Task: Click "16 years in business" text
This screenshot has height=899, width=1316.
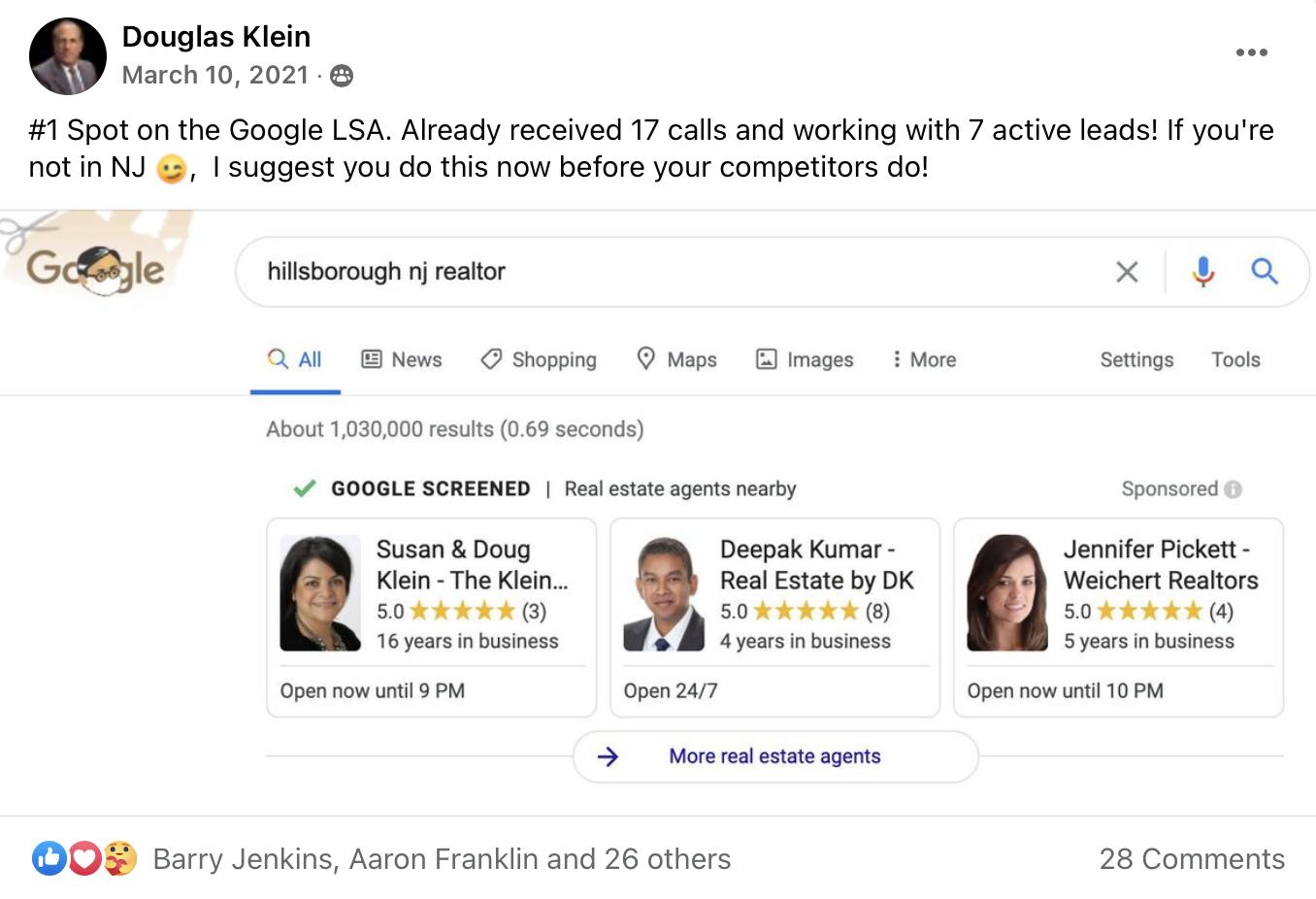Action: point(468,641)
